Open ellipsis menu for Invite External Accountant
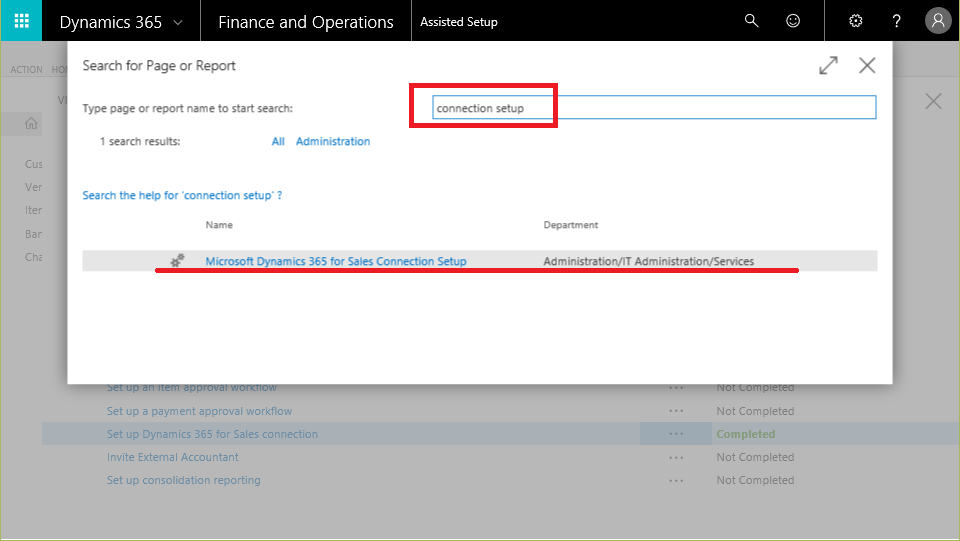Viewport: 960px width, 541px height. pyautogui.click(x=676, y=457)
